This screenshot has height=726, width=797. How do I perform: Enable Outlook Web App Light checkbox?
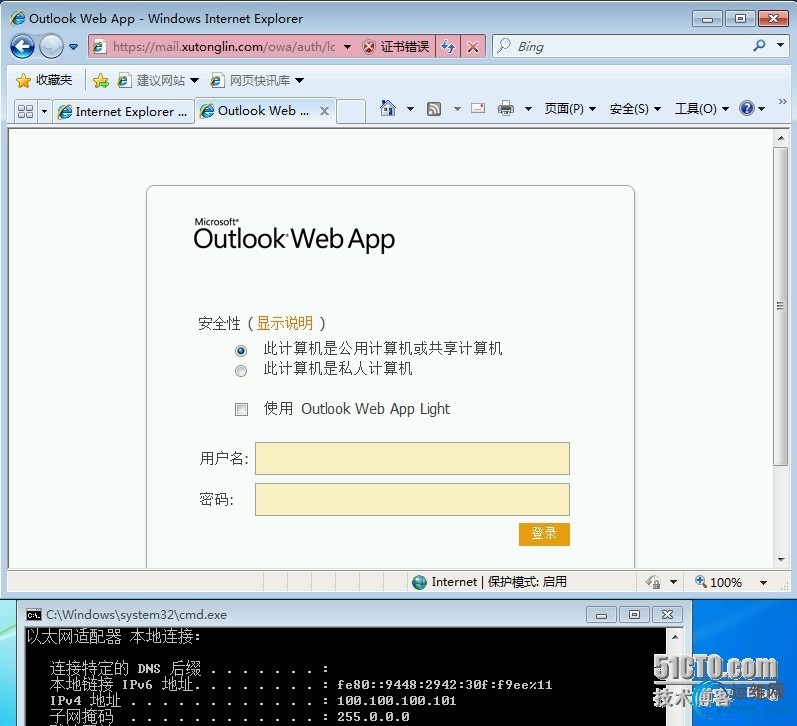[x=241, y=409]
